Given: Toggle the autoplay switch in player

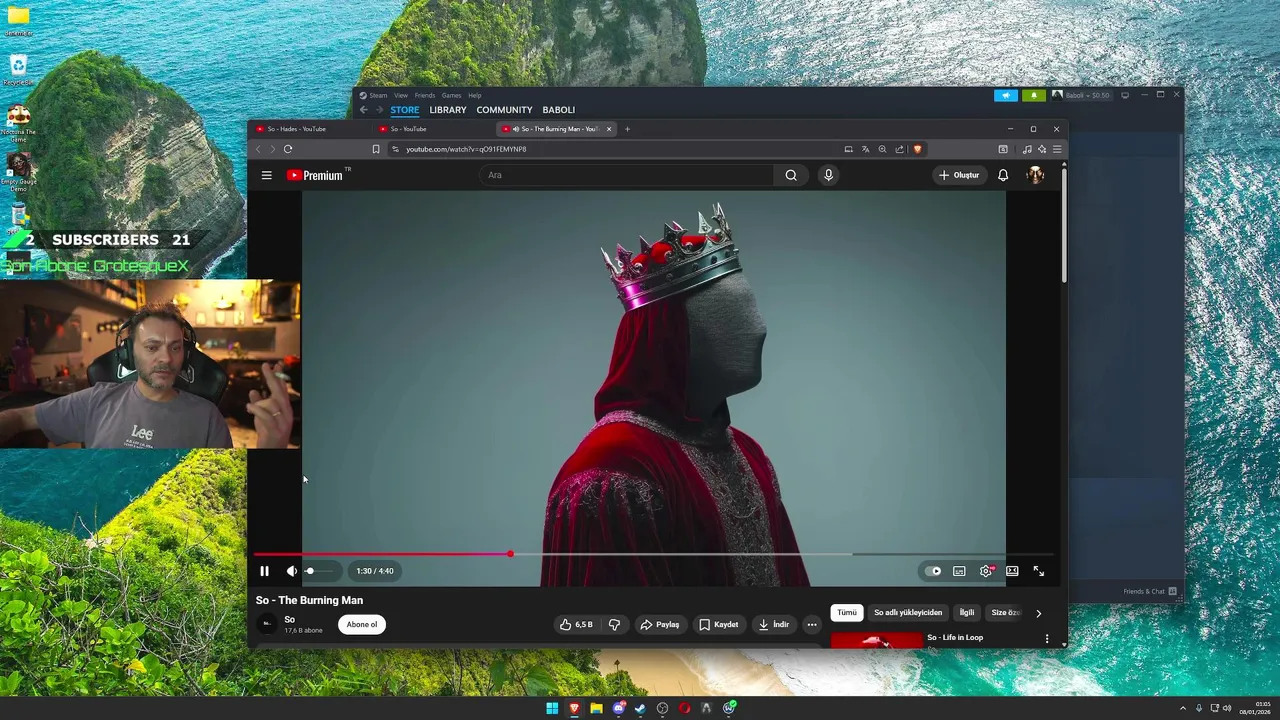Looking at the screenshot, I should coord(932,571).
